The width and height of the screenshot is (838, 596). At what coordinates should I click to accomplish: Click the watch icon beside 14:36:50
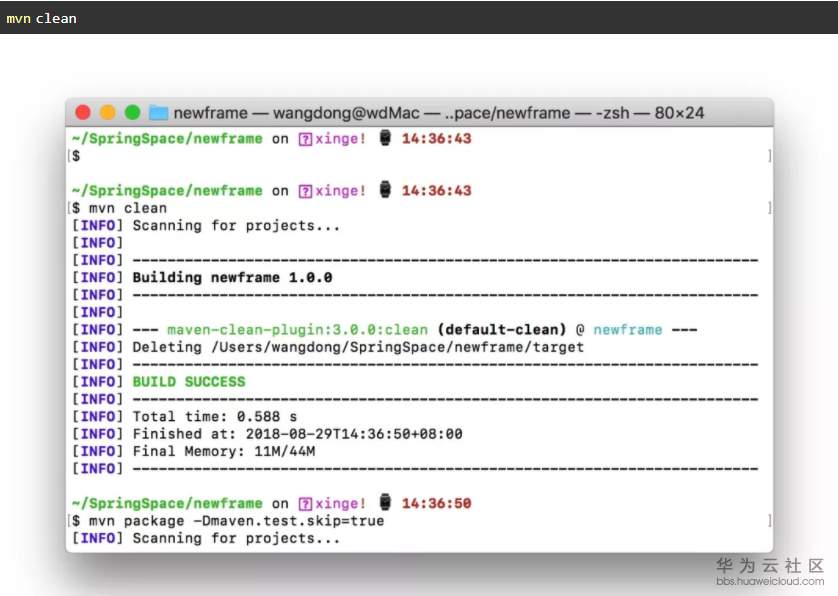(385, 502)
